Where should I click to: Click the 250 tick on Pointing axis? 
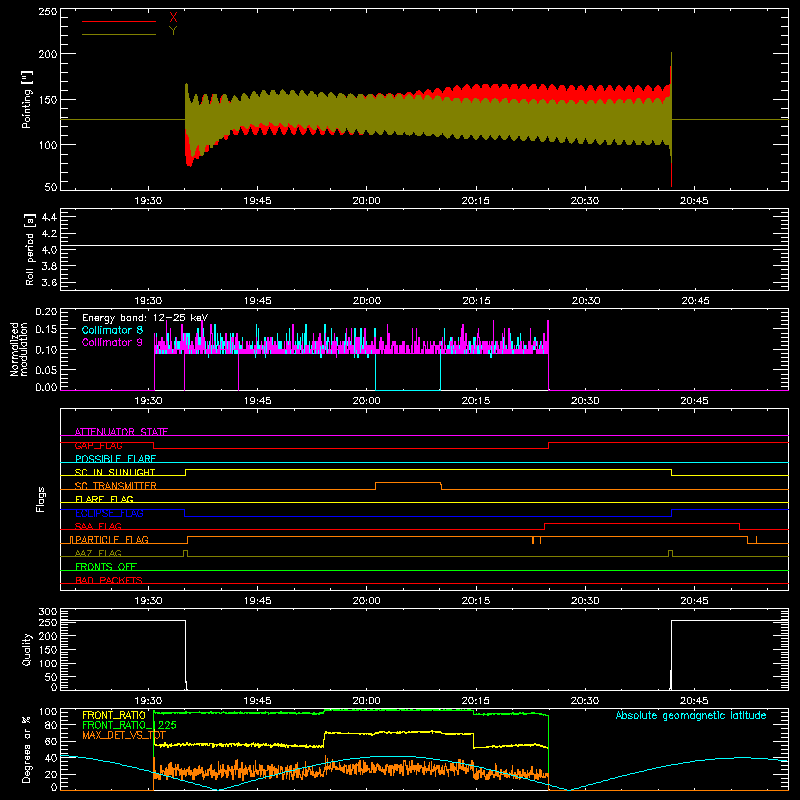48,11
